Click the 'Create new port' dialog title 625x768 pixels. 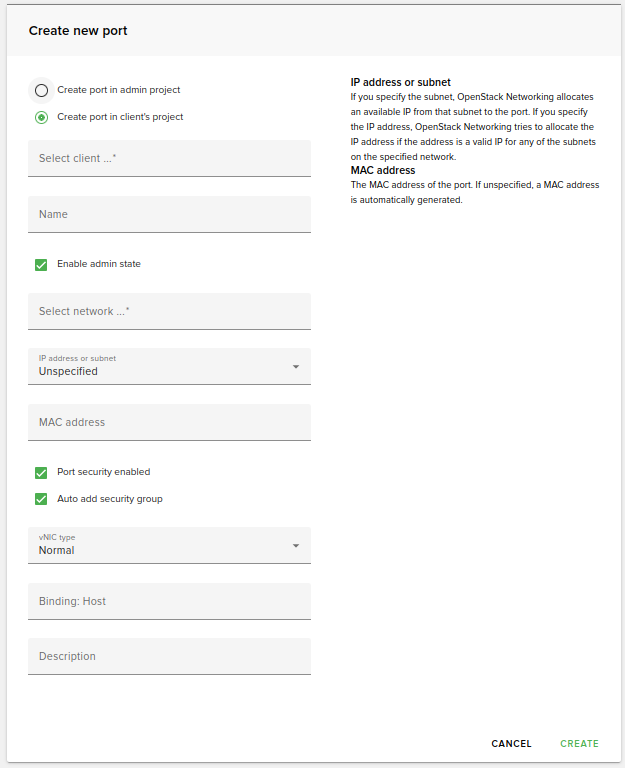(78, 31)
